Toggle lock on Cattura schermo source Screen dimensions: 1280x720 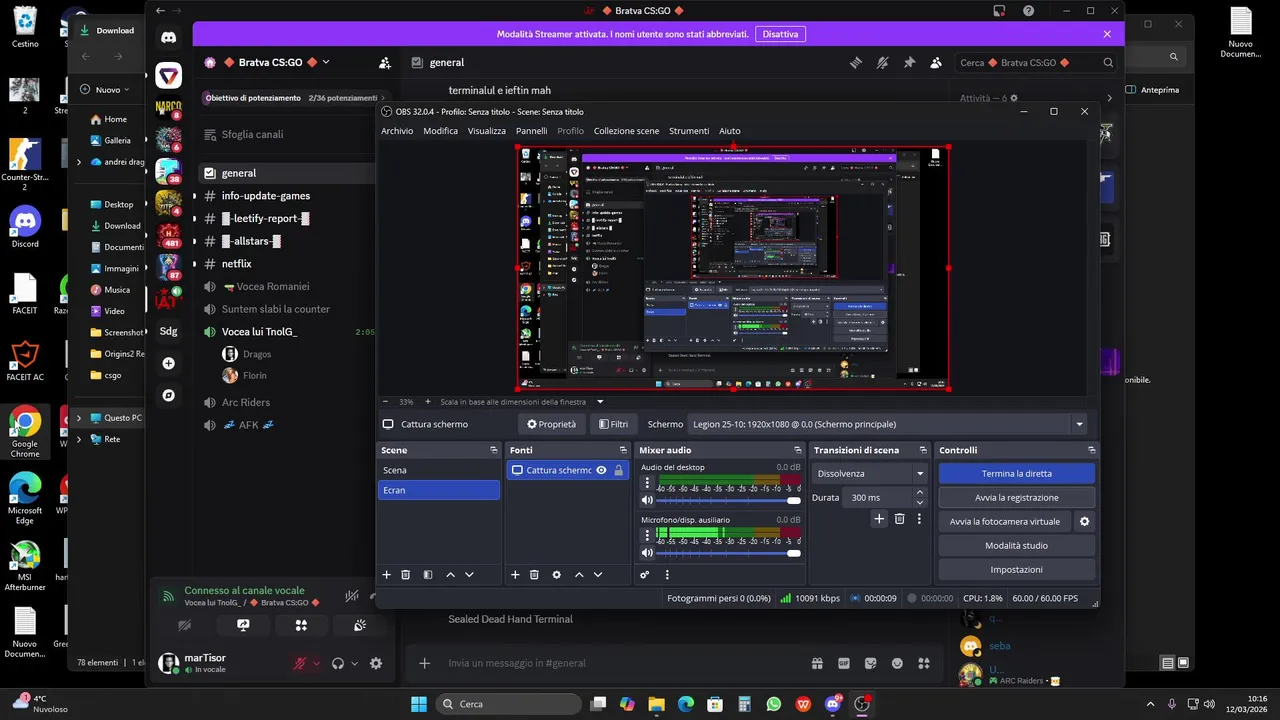tap(618, 470)
